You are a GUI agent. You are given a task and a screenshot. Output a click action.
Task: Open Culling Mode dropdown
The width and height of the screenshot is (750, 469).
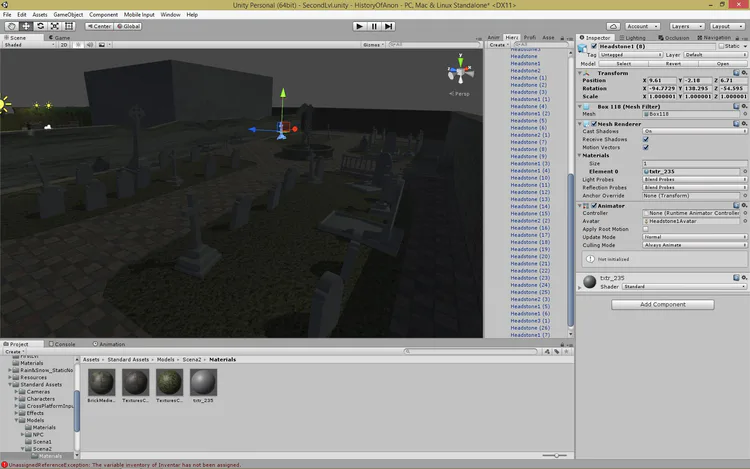pyautogui.click(x=695, y=245)
